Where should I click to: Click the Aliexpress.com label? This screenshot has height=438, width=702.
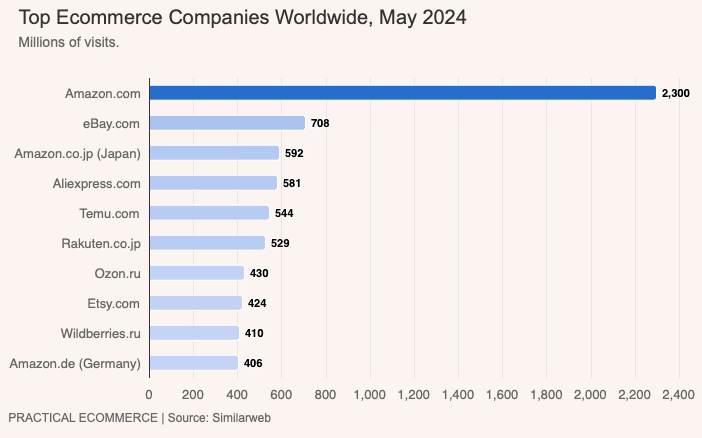(97, 184)
